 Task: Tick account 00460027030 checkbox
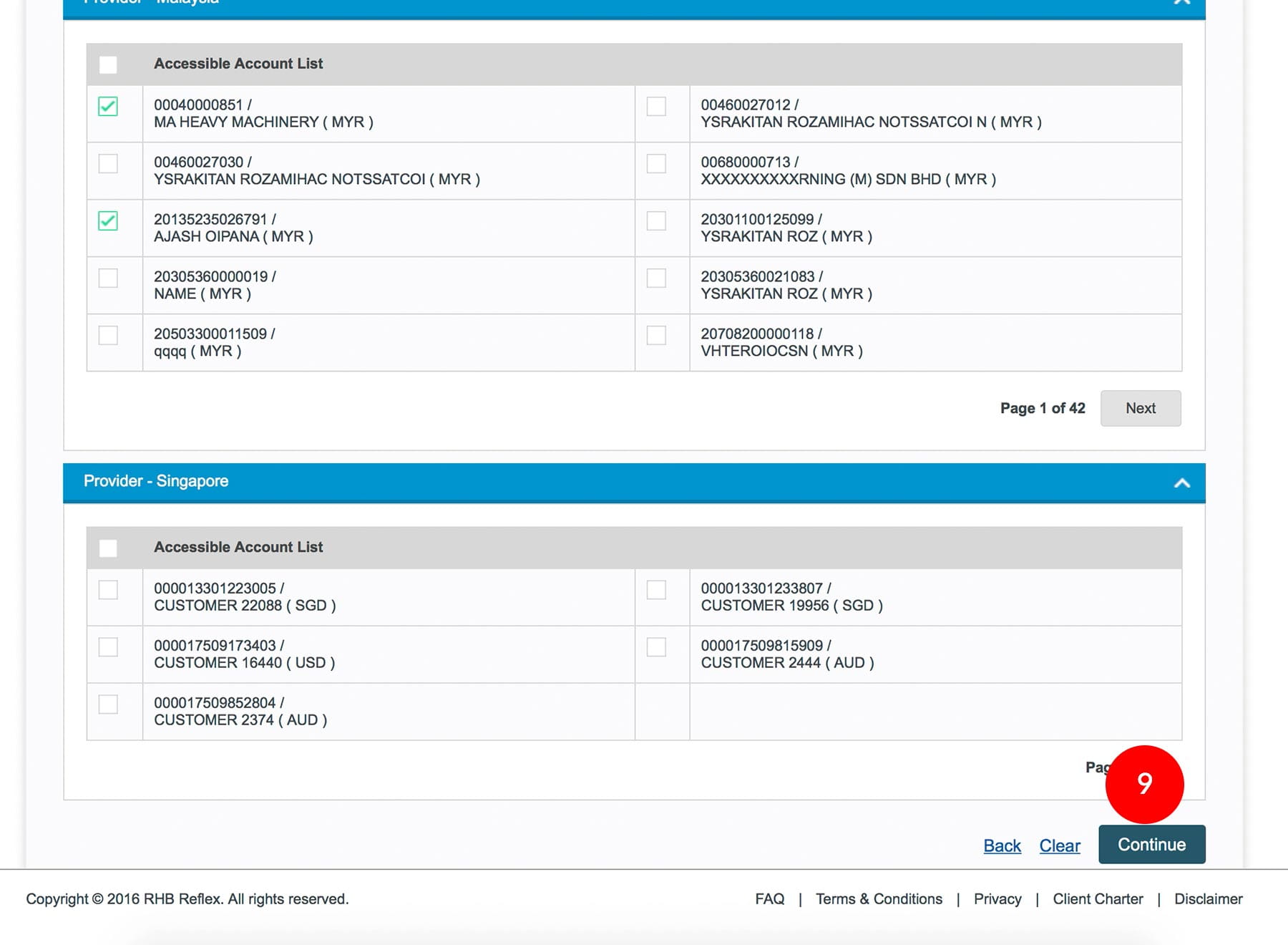point(108,164)
